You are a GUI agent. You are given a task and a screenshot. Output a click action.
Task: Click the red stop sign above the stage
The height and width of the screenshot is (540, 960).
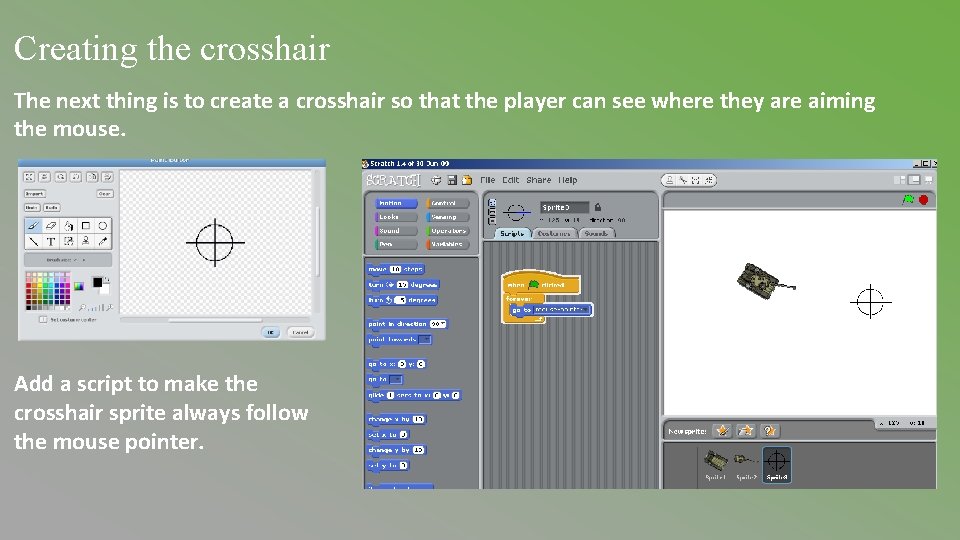coord(924,200)
